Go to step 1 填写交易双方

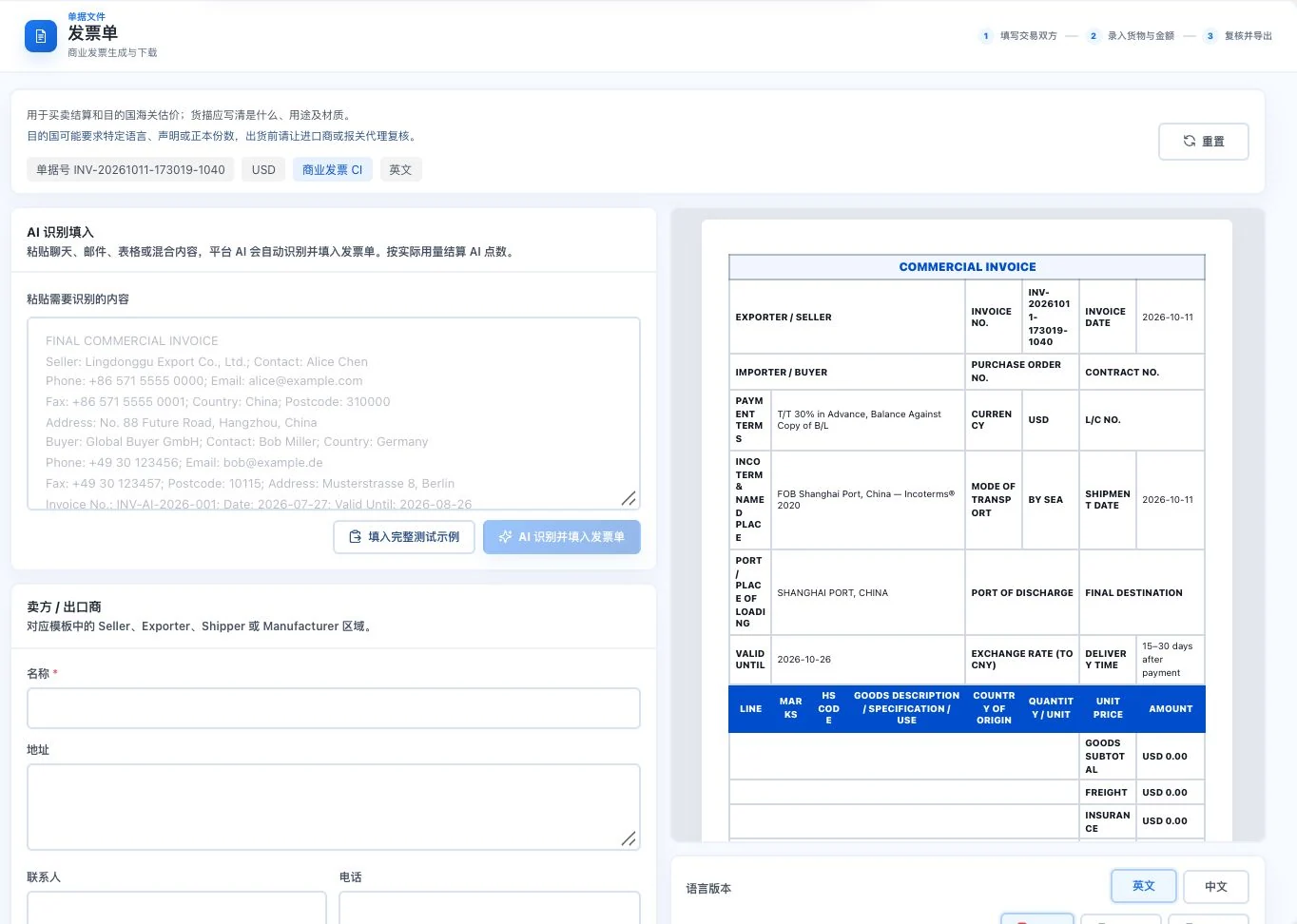pyautogui.click(x=1018, y=36)
